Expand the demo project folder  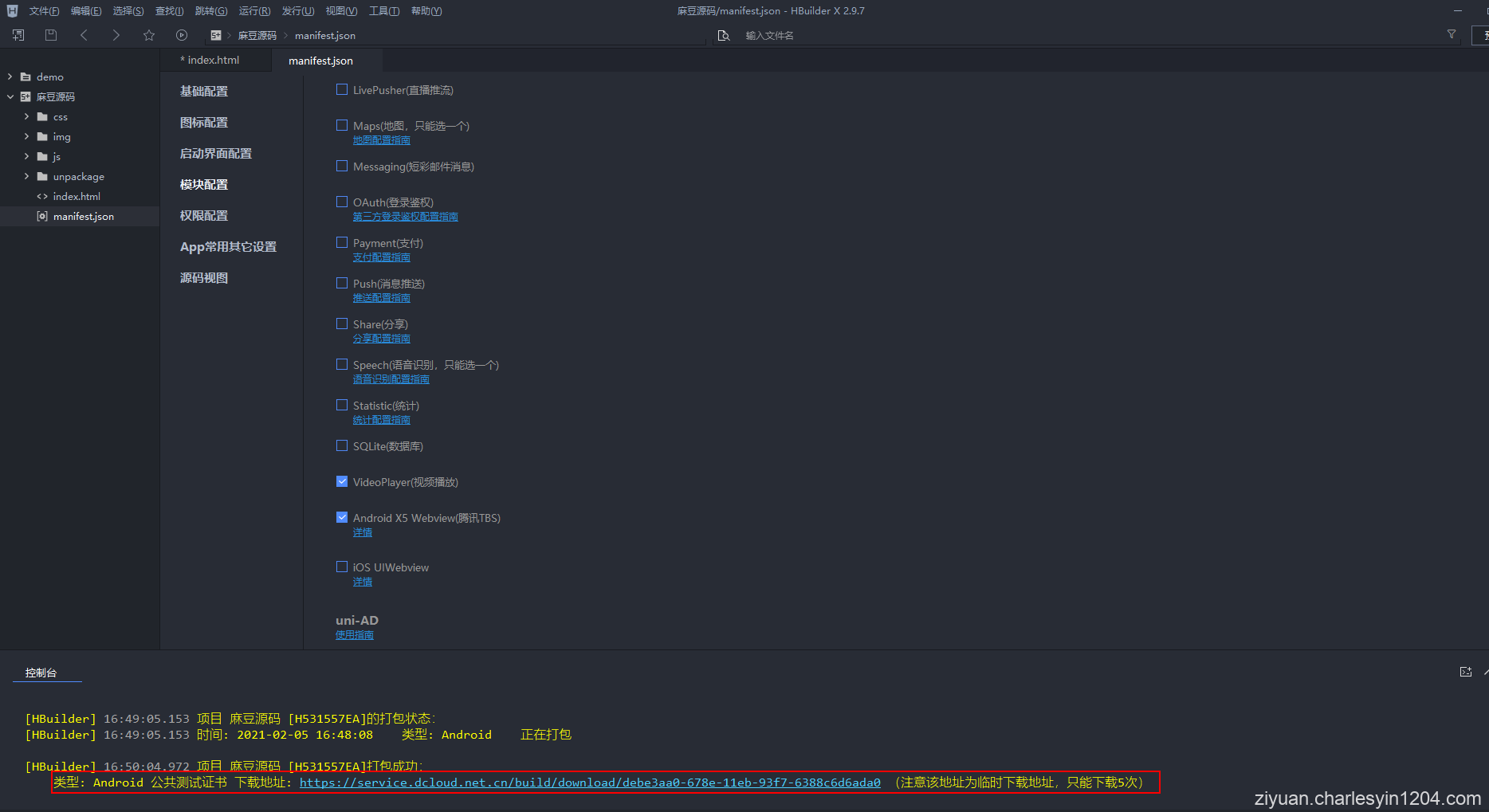point(10,77)
